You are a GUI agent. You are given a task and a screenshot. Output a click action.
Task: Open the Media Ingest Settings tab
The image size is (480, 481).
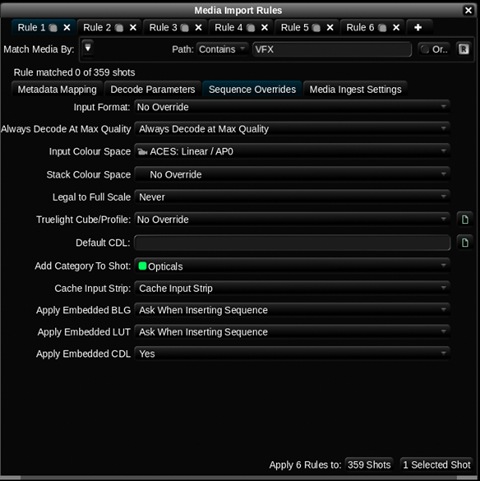tap(355, 89)
